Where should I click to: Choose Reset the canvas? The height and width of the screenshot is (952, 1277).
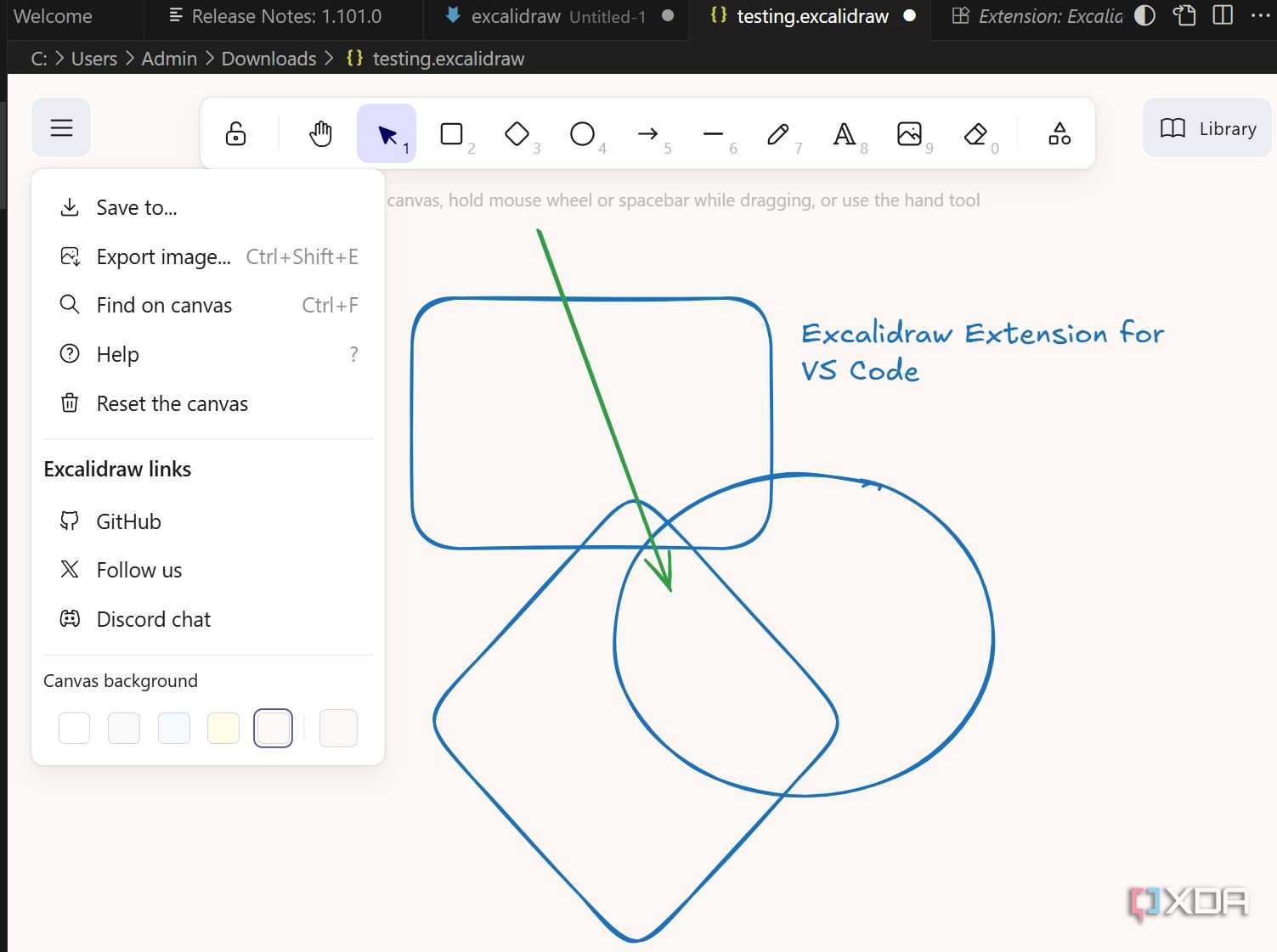point(208,404)
